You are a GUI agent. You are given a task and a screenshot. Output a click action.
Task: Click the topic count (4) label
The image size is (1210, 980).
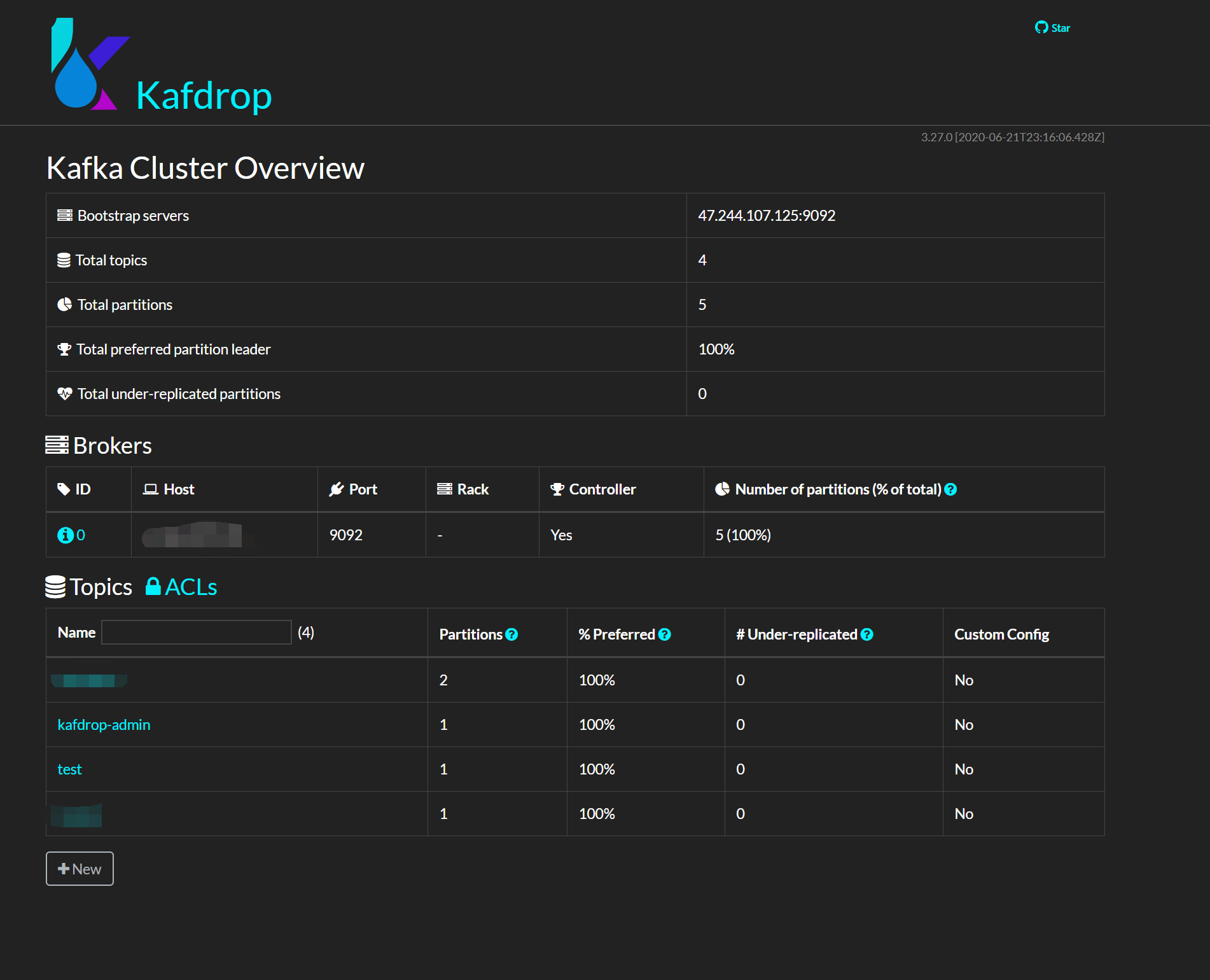306,632
